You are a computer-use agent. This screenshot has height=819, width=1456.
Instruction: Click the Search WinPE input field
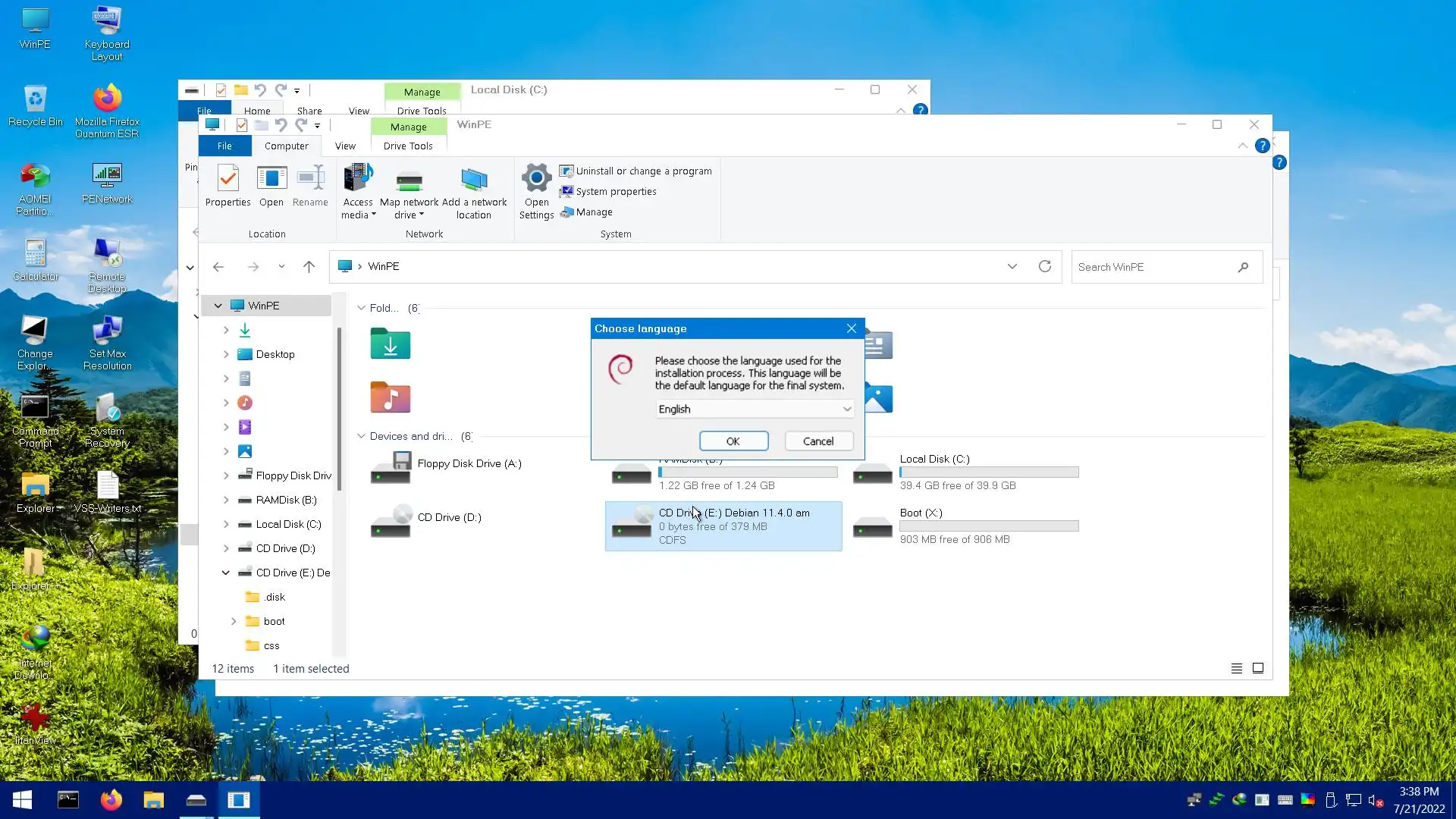point(1153,267)
